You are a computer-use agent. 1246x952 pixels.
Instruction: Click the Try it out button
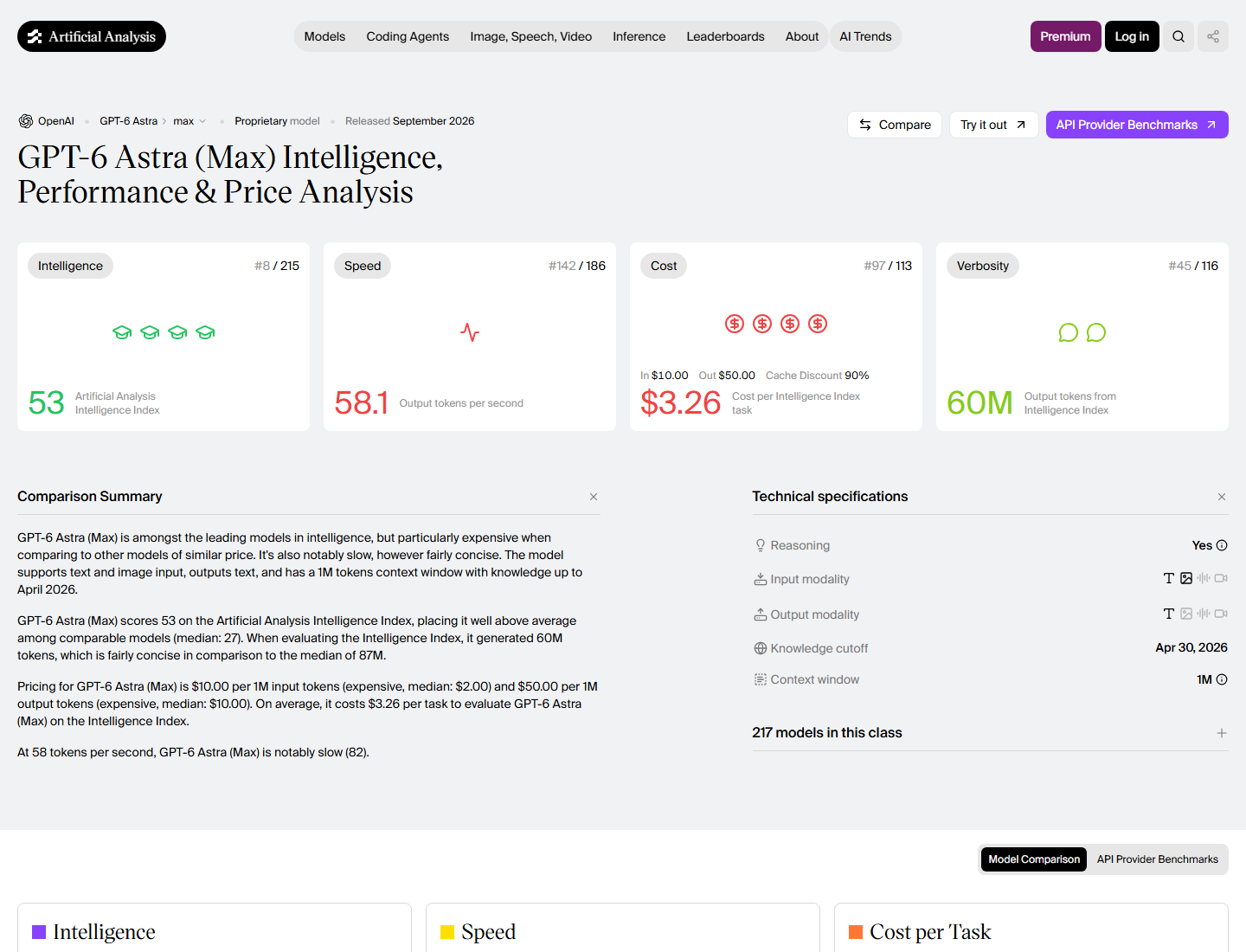(993, 125)
